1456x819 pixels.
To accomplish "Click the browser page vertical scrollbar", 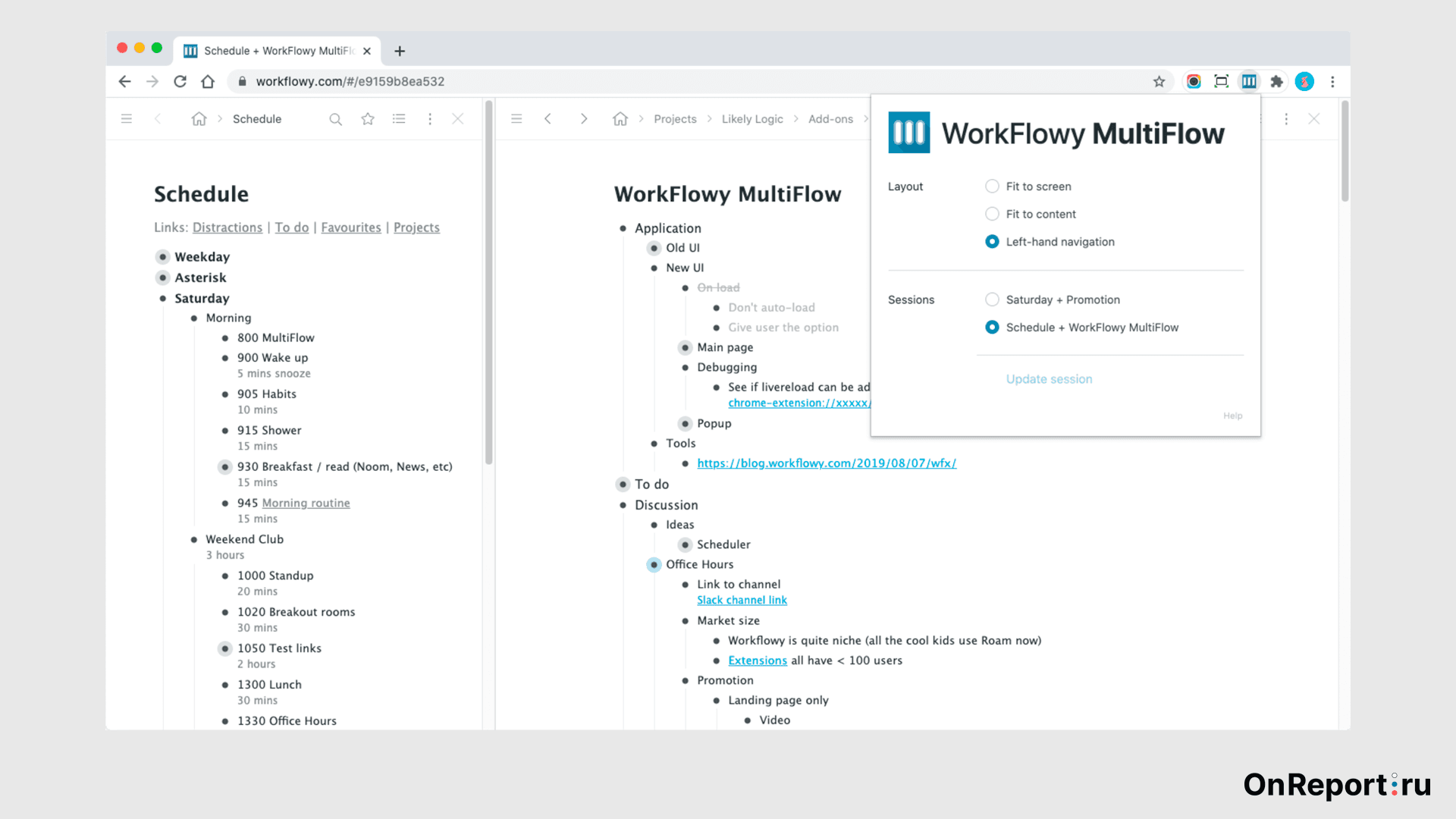I will tap(1345, 150).
